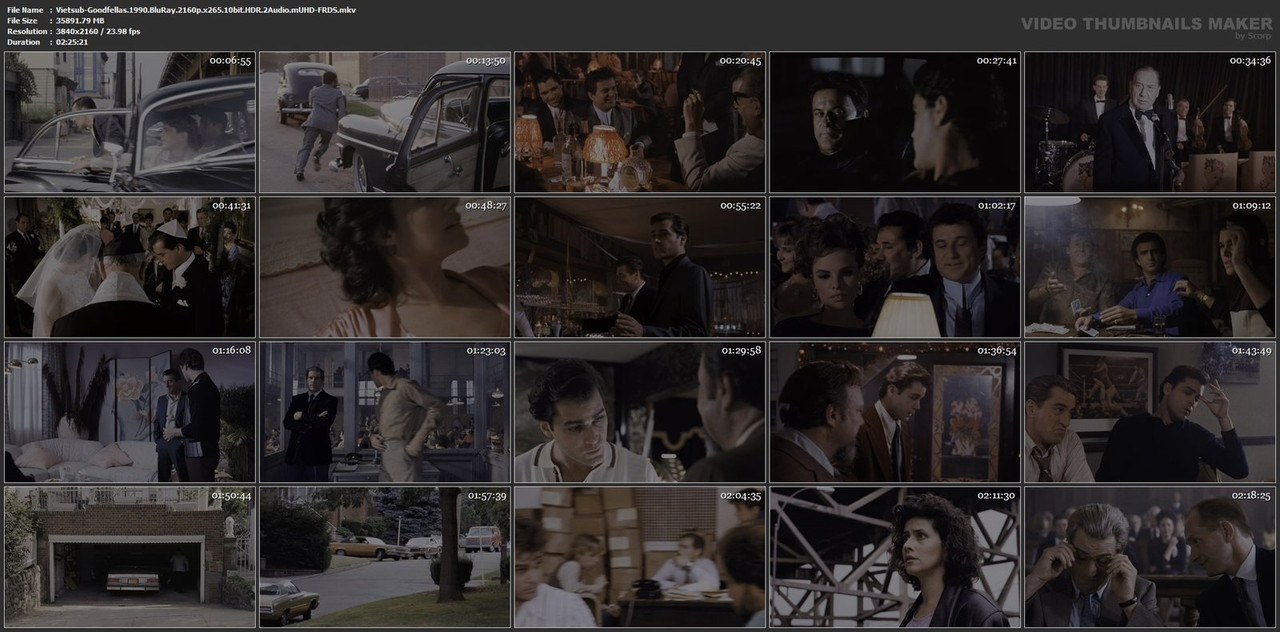Select the thumbnail timestamped 01:23:03

[x=385, y=412]
